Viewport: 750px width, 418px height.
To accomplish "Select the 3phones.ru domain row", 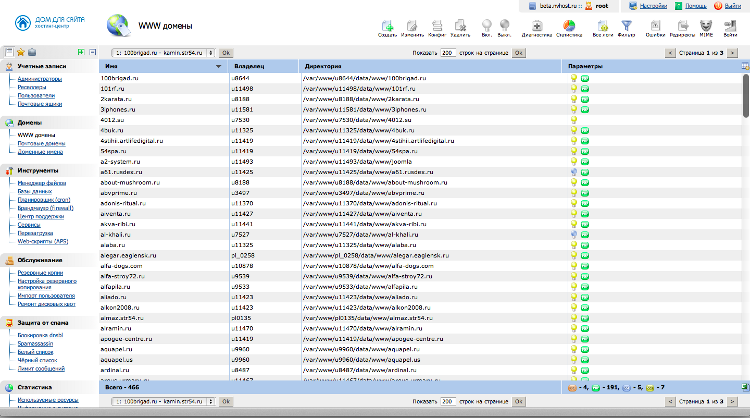I will [x=421, y=110].
